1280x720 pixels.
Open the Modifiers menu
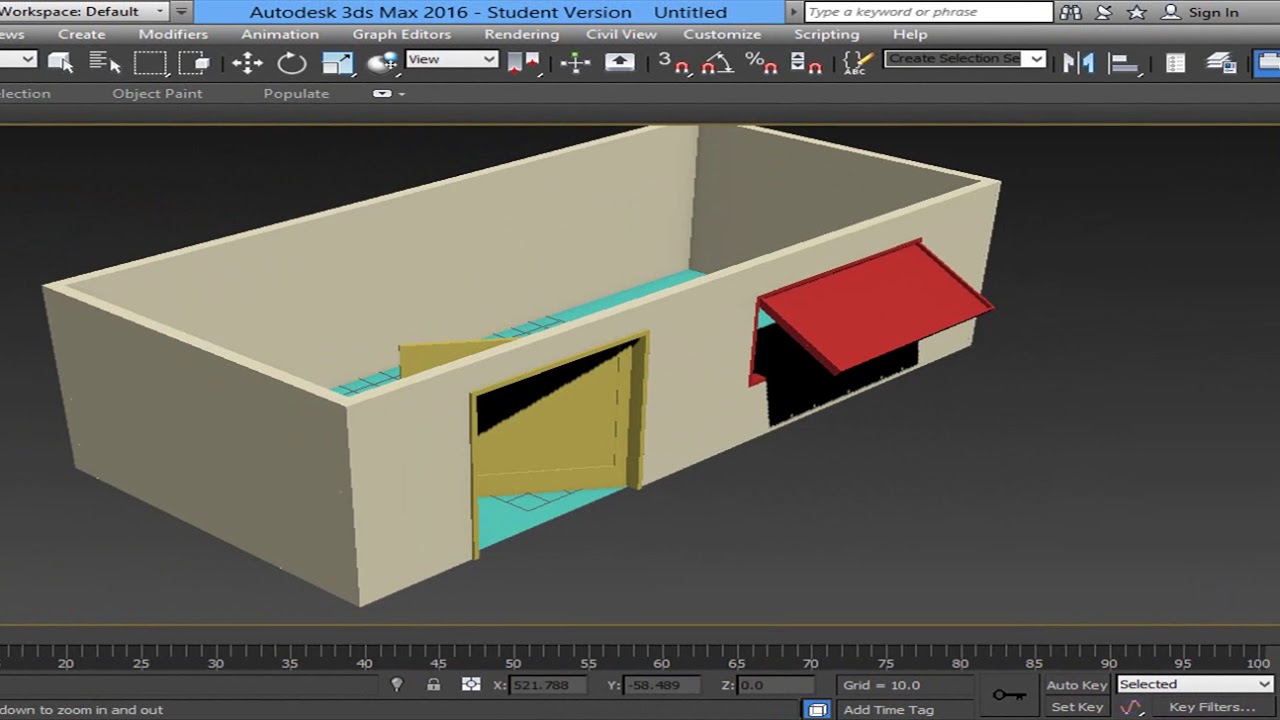point(173,34)
